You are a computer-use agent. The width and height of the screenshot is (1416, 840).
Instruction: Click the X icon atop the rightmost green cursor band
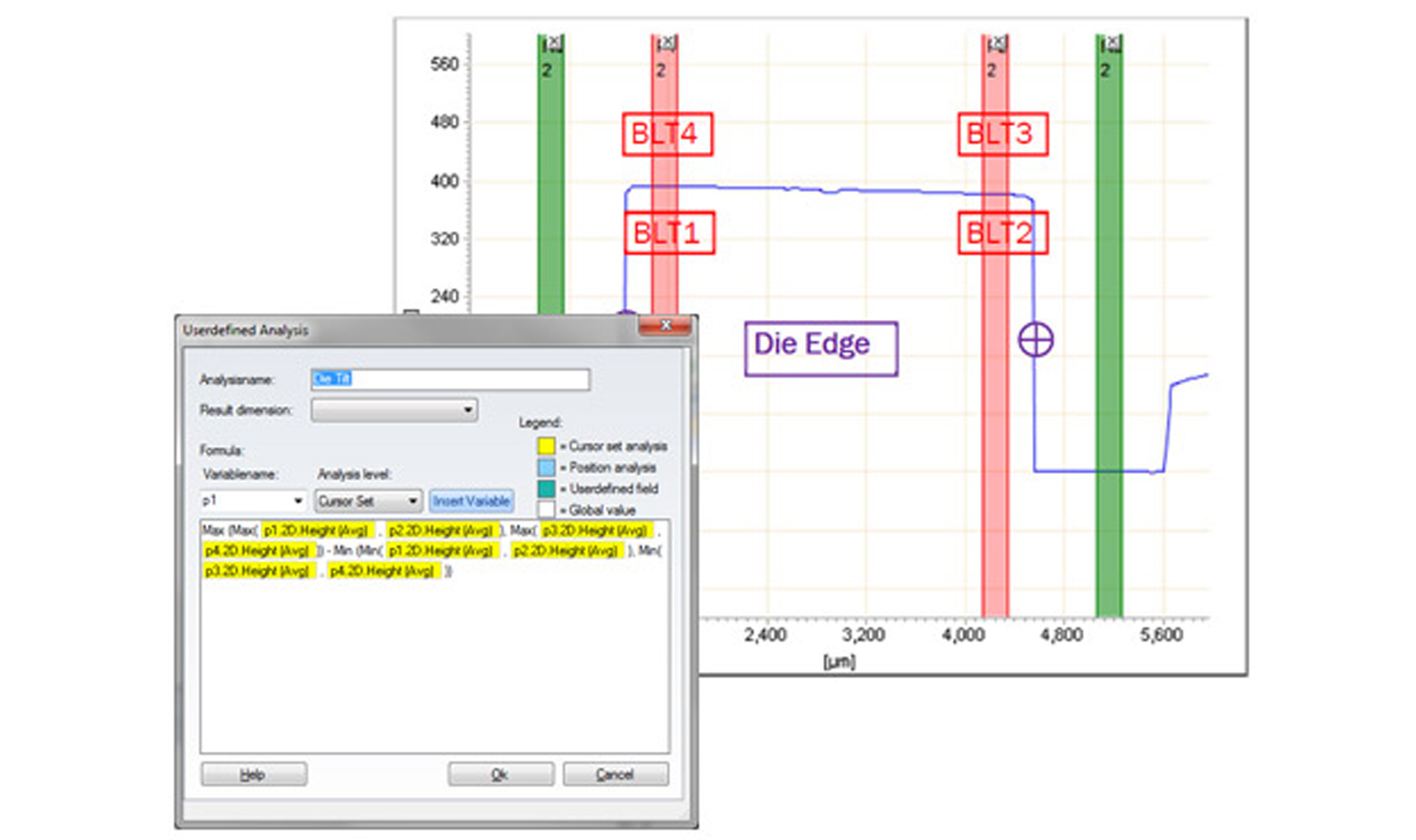1110,42
